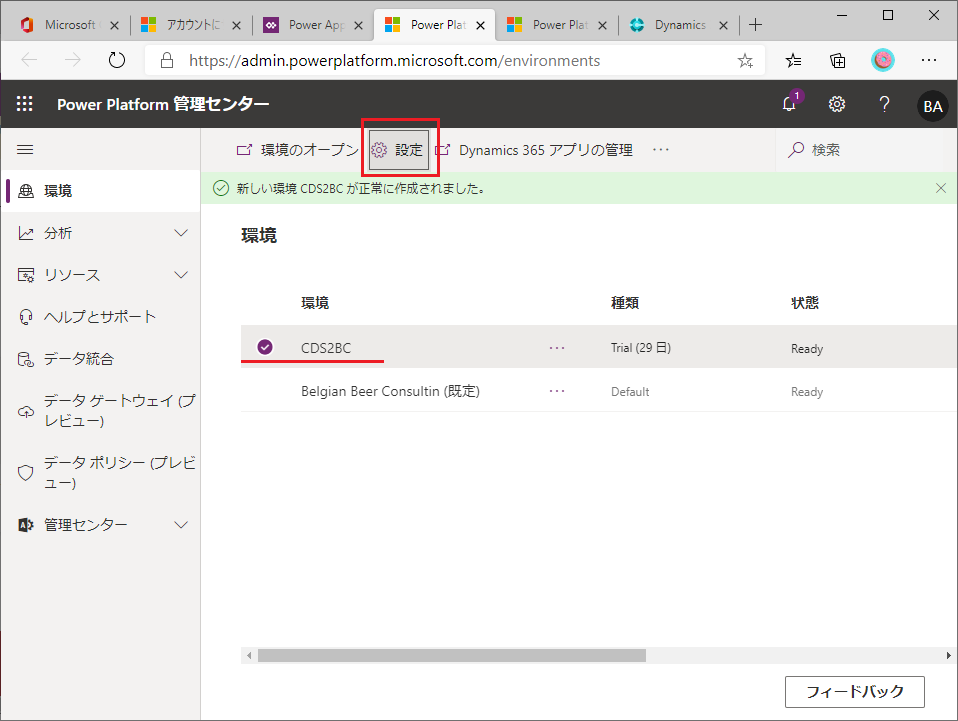Open more options for CDS2BC row
Image resolution: width=958 pixels, height=721 pixels.
[x=557, y=348]
